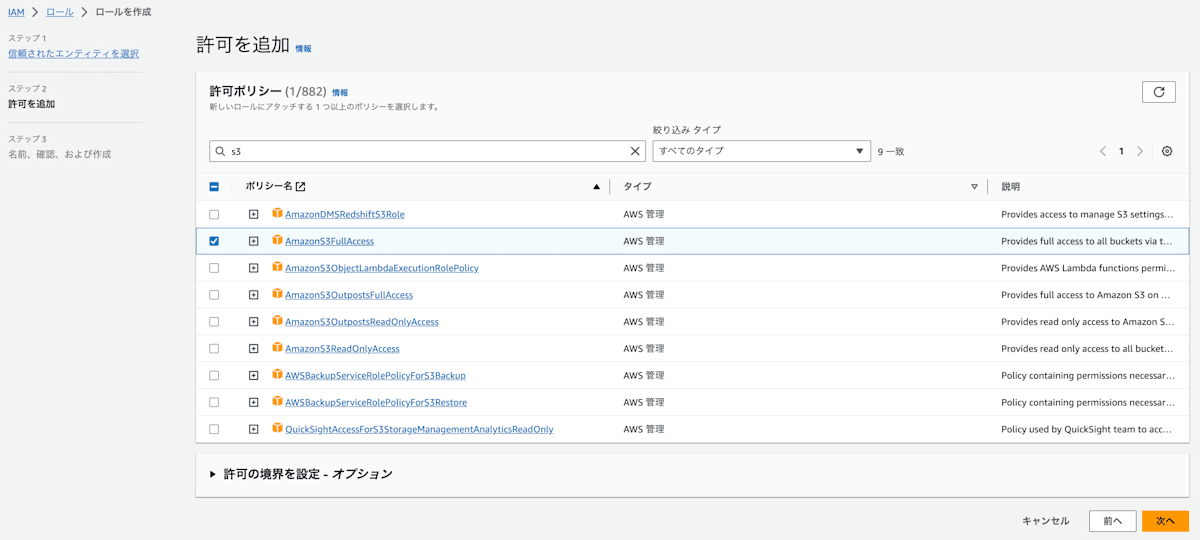
Task: Expand details for AmazonS3OutpostsReadOnlyAccess row
Action: pyautogui.click(x=254, y=322)
